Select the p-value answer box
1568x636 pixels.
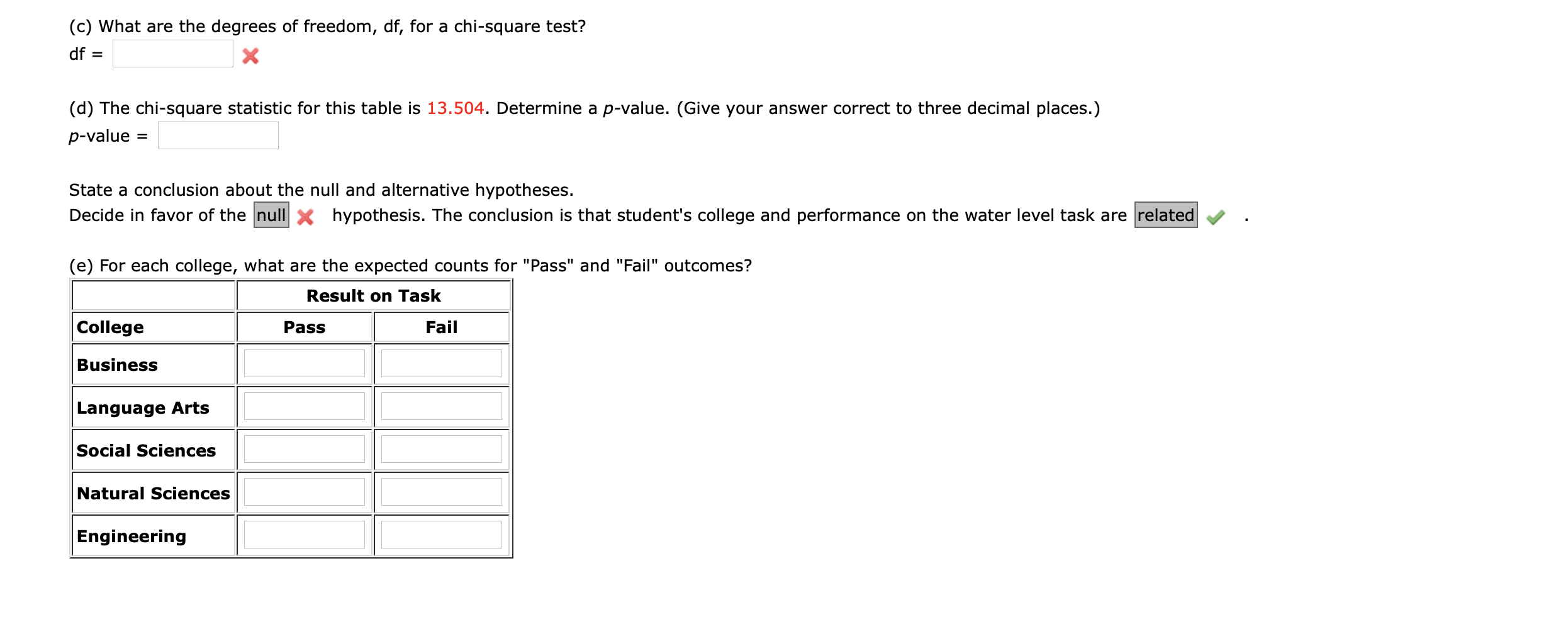point(217,135)
